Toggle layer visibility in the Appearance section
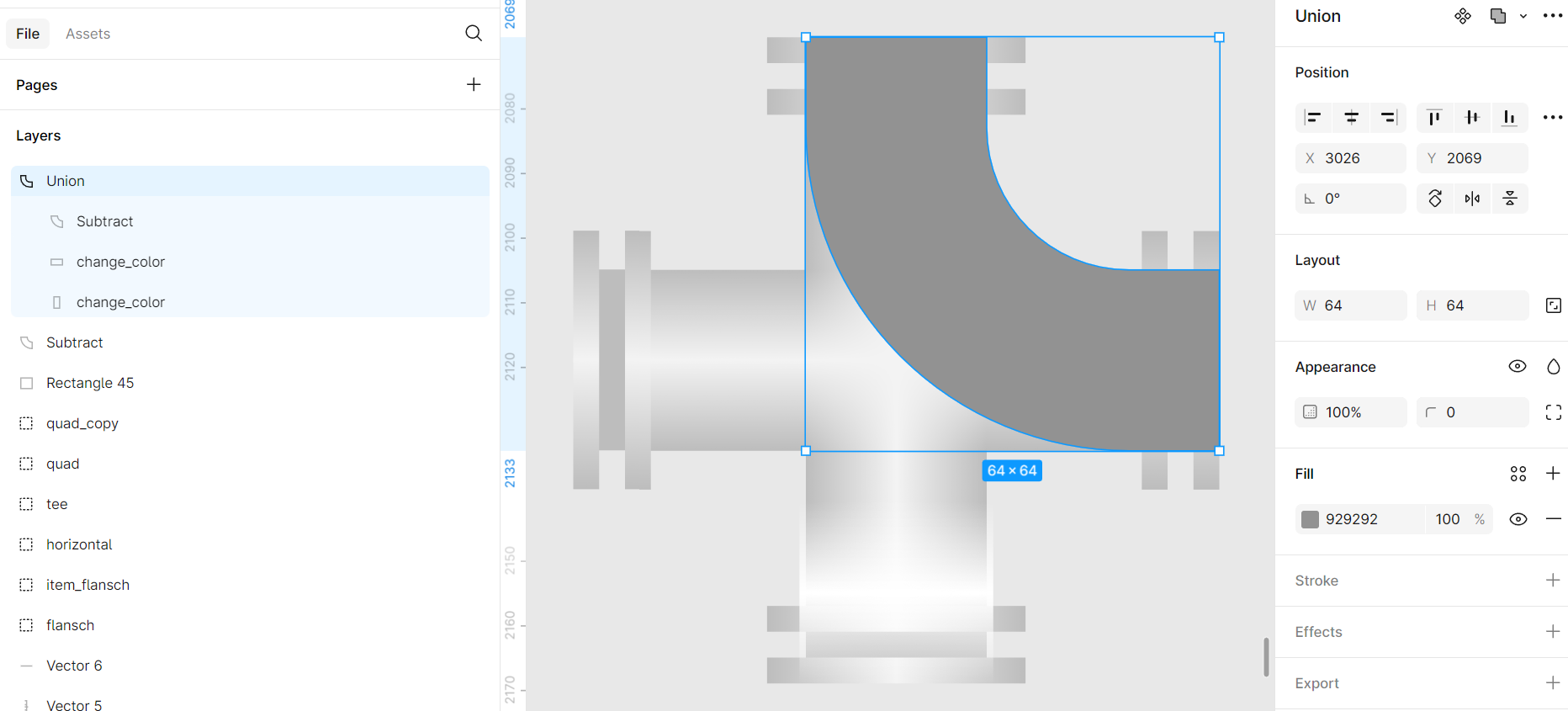 pyautogui.click(x=1517, y=366)
